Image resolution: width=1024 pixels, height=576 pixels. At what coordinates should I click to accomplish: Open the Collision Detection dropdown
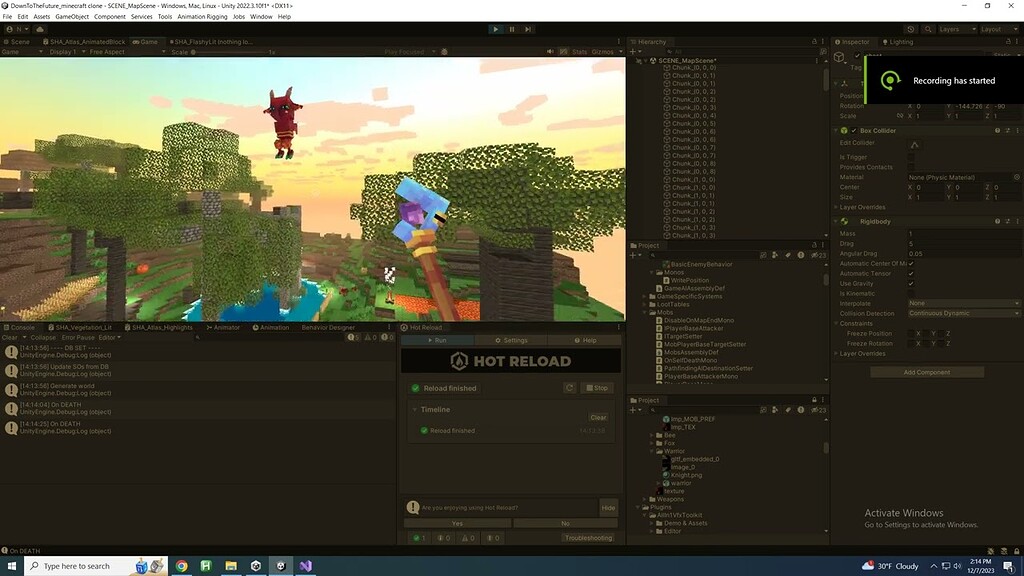tap(961, 313)
